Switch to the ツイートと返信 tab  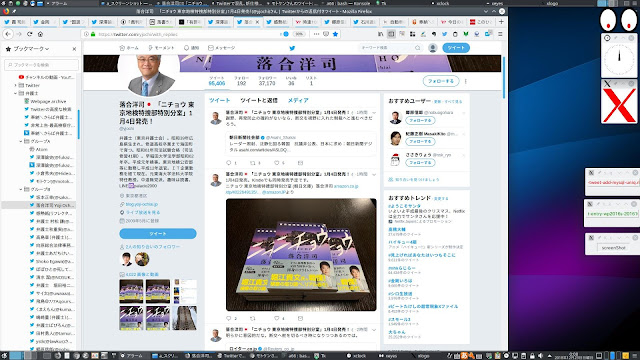click(259, 100)
